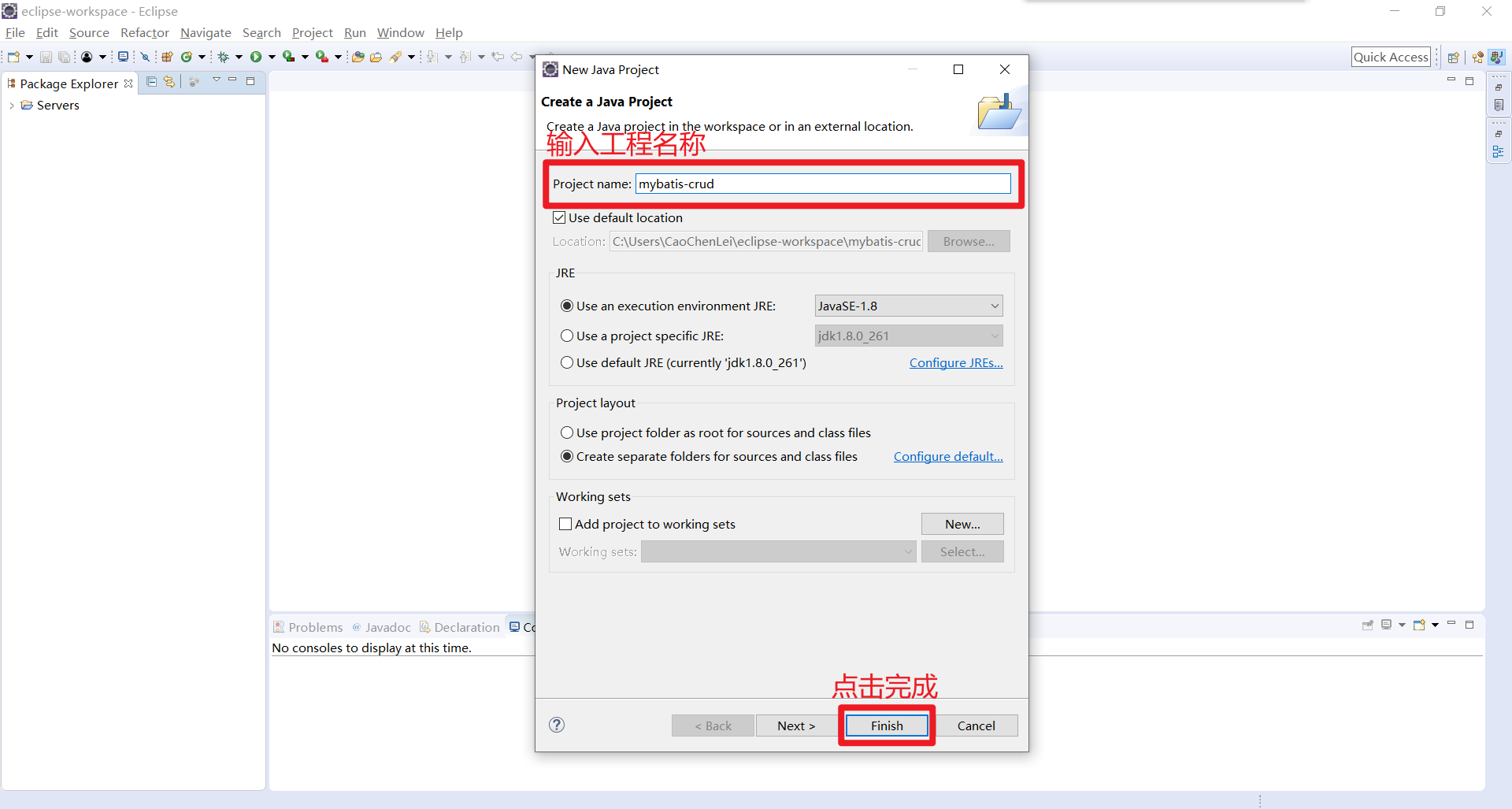Click the Configure JREs... link
This screenshot has width=1512, height=809.
[956, 362]
